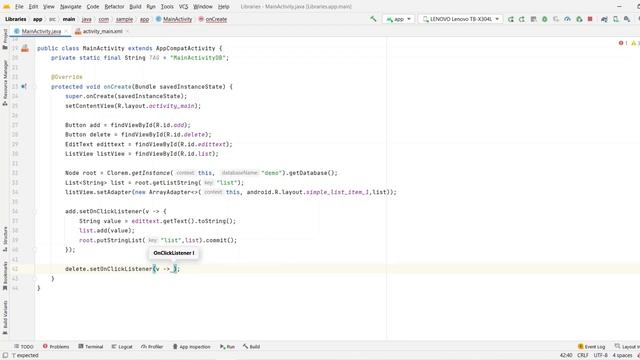Viewport: 640px width, 360px height.
Task: Click the CRLF line separator in status bar
Action: point(583,356)
